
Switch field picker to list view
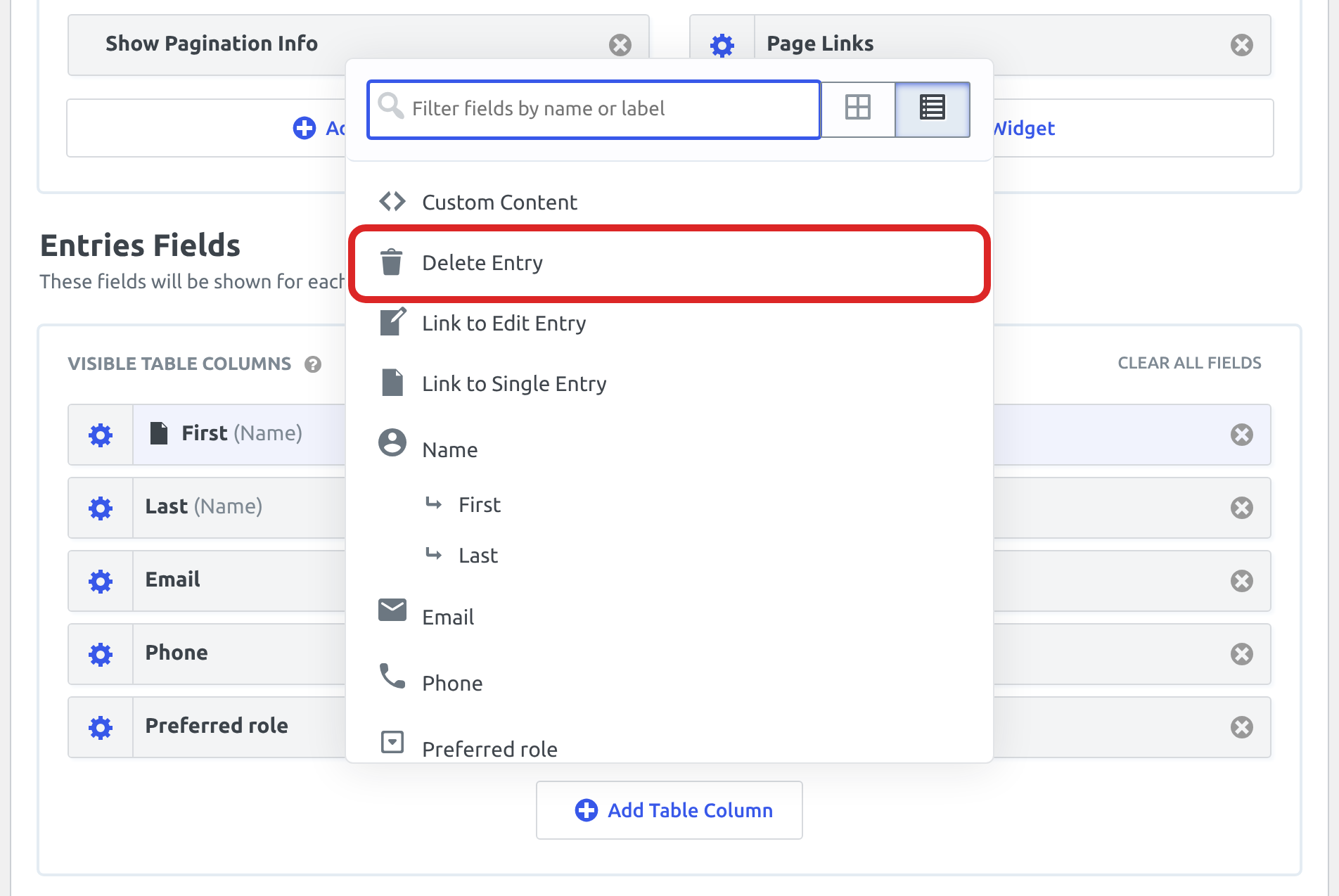point(933,108)
